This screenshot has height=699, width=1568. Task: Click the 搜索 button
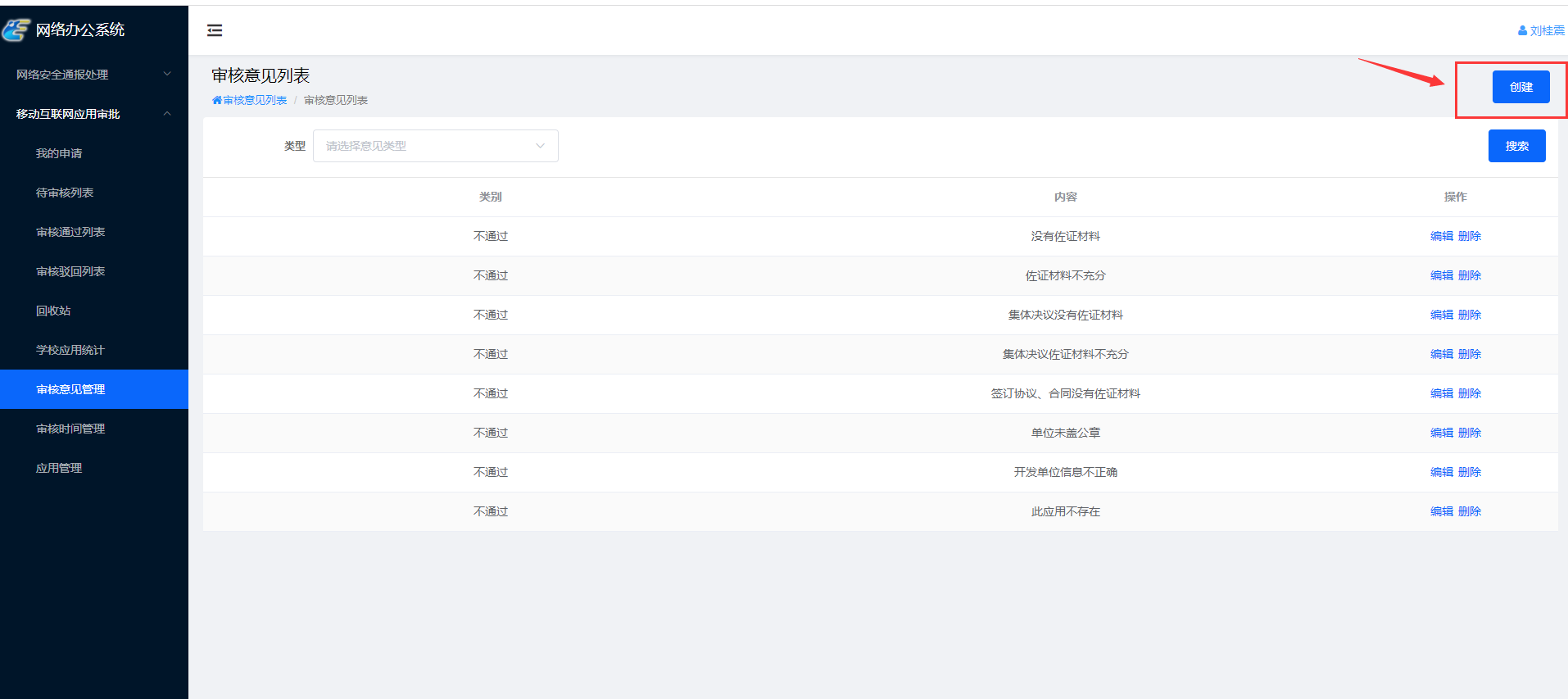[x=1516, y=146]
